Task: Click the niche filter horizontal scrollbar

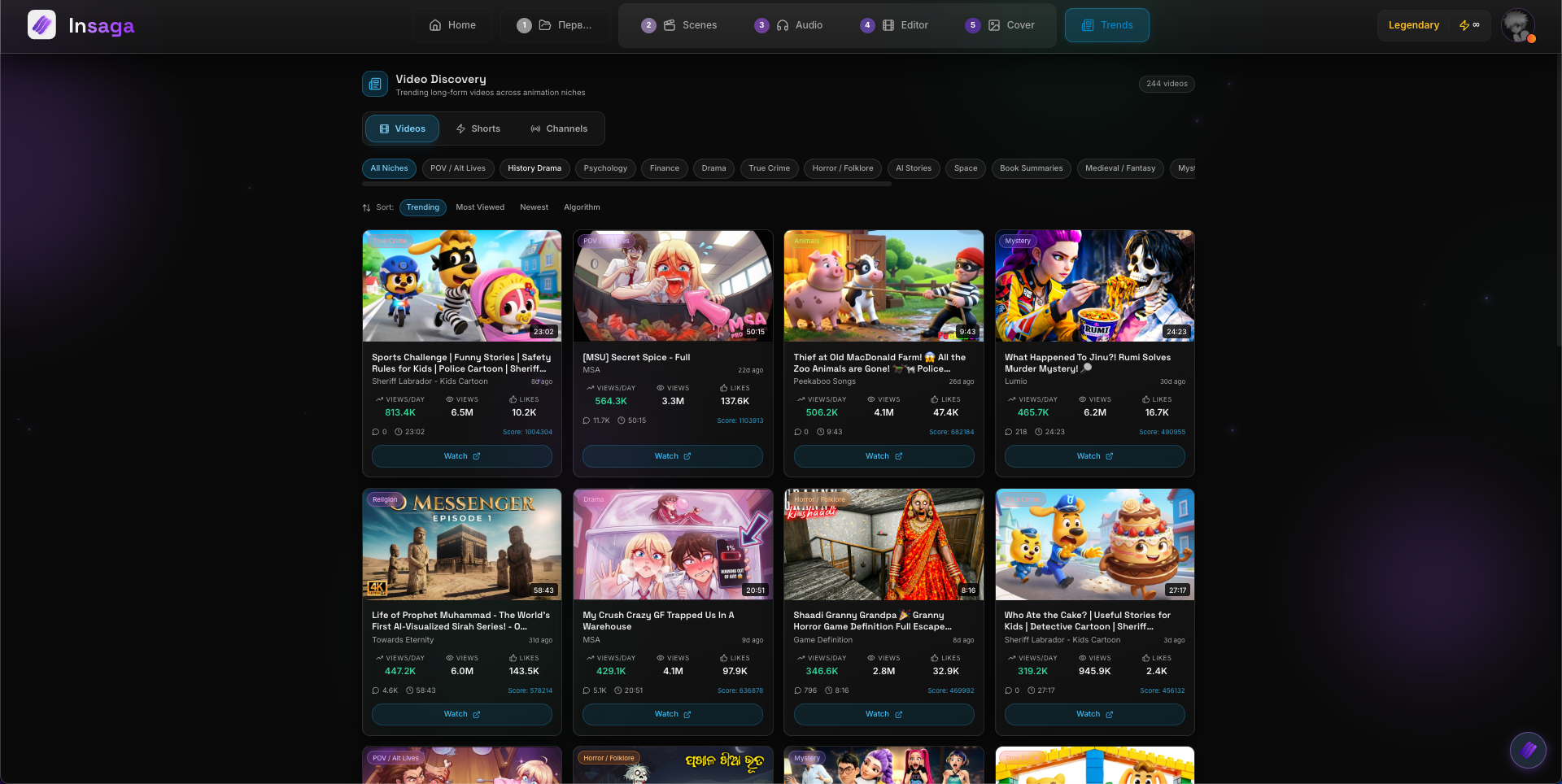Action: (x=626, y=185)
